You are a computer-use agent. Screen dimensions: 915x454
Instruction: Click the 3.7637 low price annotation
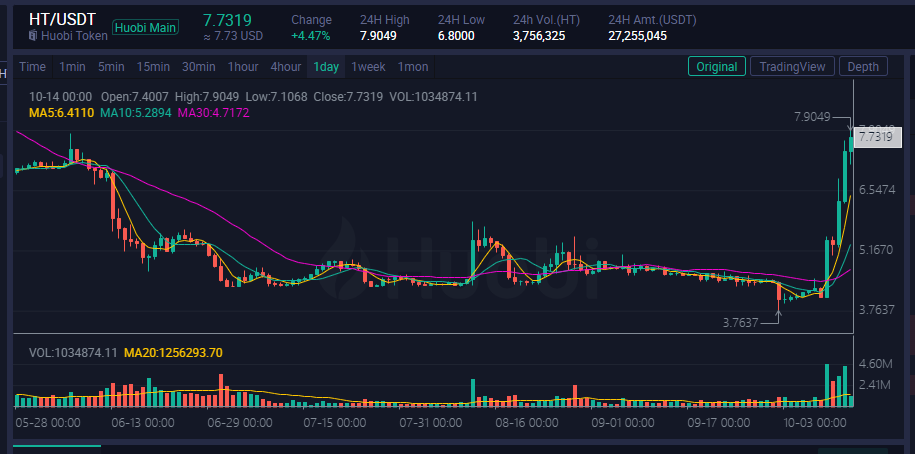(x=740, y=322)
